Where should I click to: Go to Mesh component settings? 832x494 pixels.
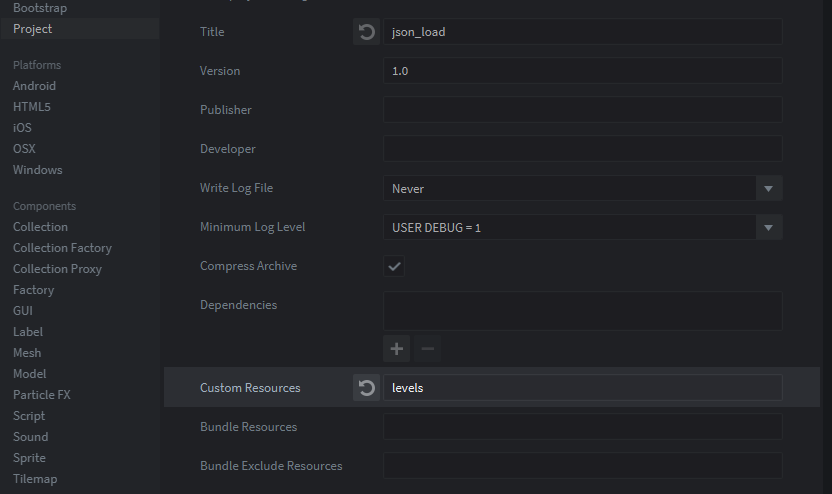coord(27,353)
